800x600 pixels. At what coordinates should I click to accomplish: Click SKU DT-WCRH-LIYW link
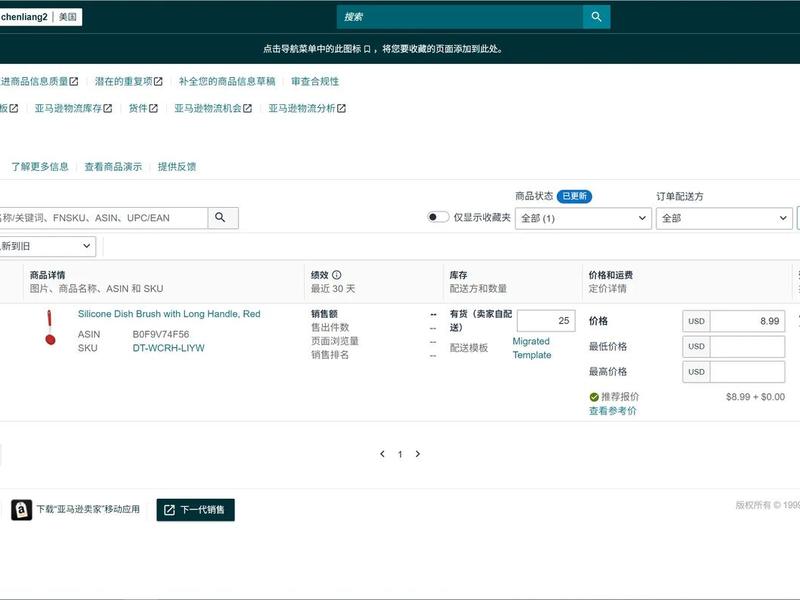point(168,348)
